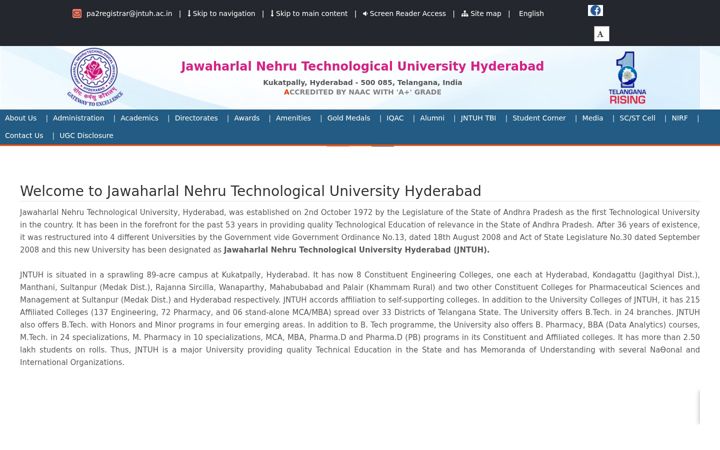Open the Facebook page icon
This screenshot has width=720, height=450.
coord(595,10)
